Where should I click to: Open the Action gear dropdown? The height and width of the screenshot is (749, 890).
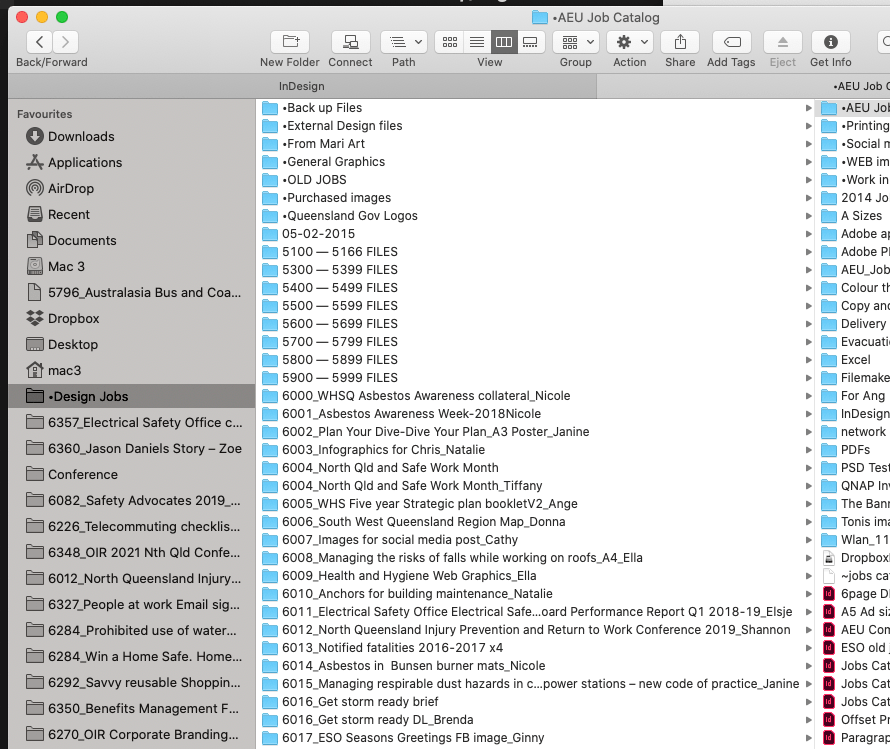[x=629, y=42]
